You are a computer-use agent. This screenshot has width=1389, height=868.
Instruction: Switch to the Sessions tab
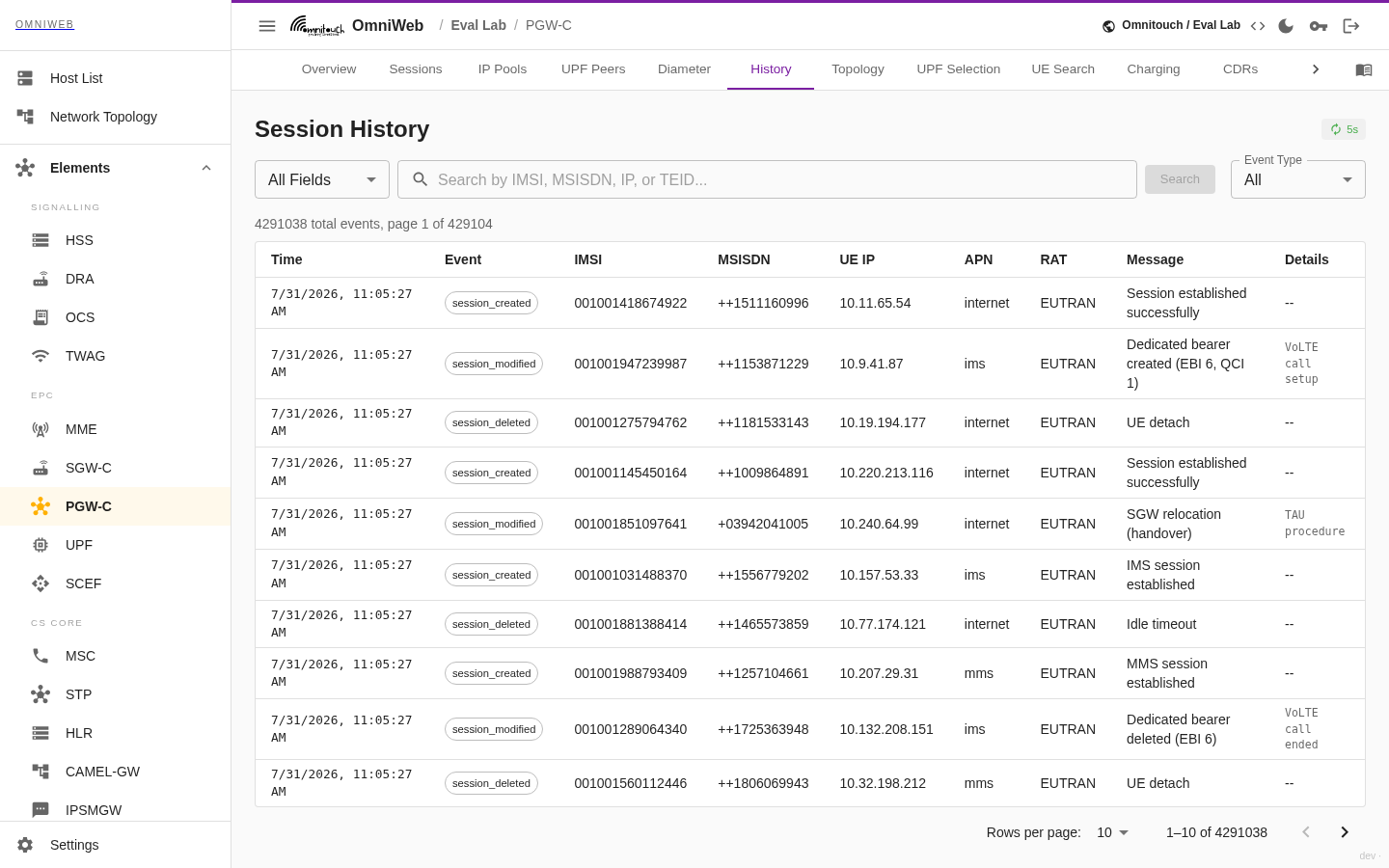416,69
